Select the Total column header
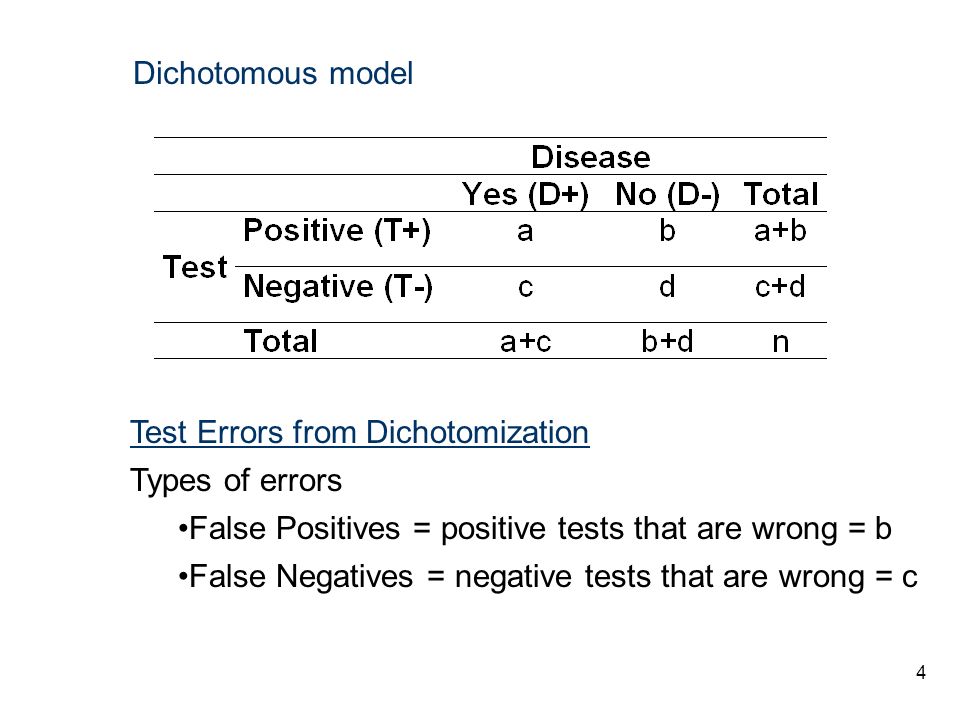 pyautogui.click(x=781, y=194)
